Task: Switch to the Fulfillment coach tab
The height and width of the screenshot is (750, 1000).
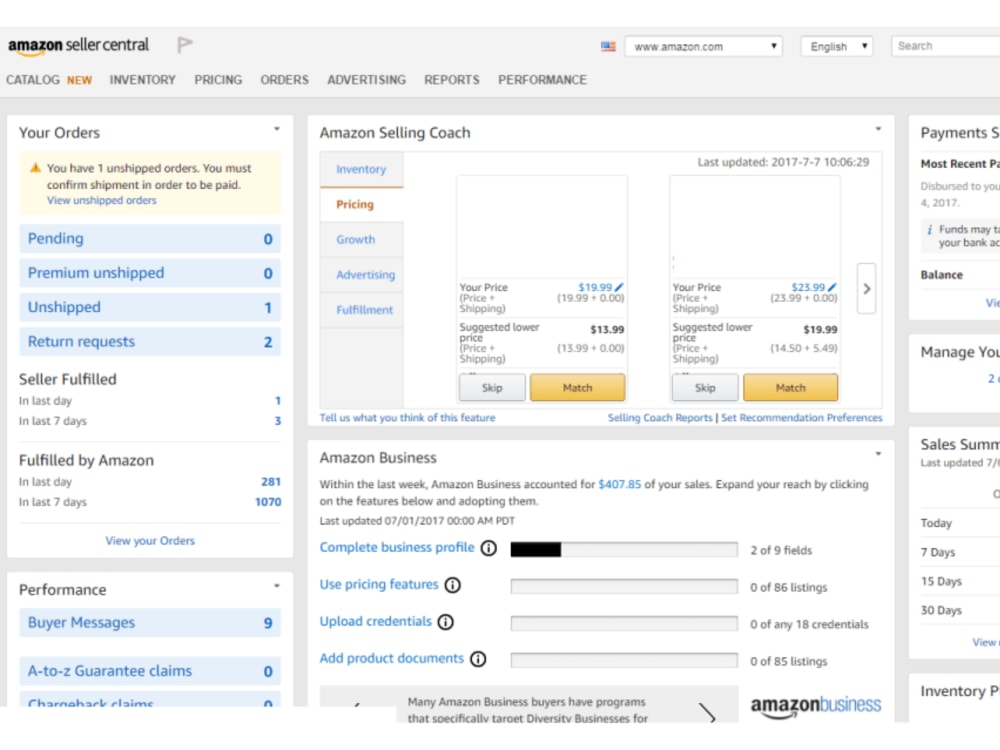Action: [362, 309]
